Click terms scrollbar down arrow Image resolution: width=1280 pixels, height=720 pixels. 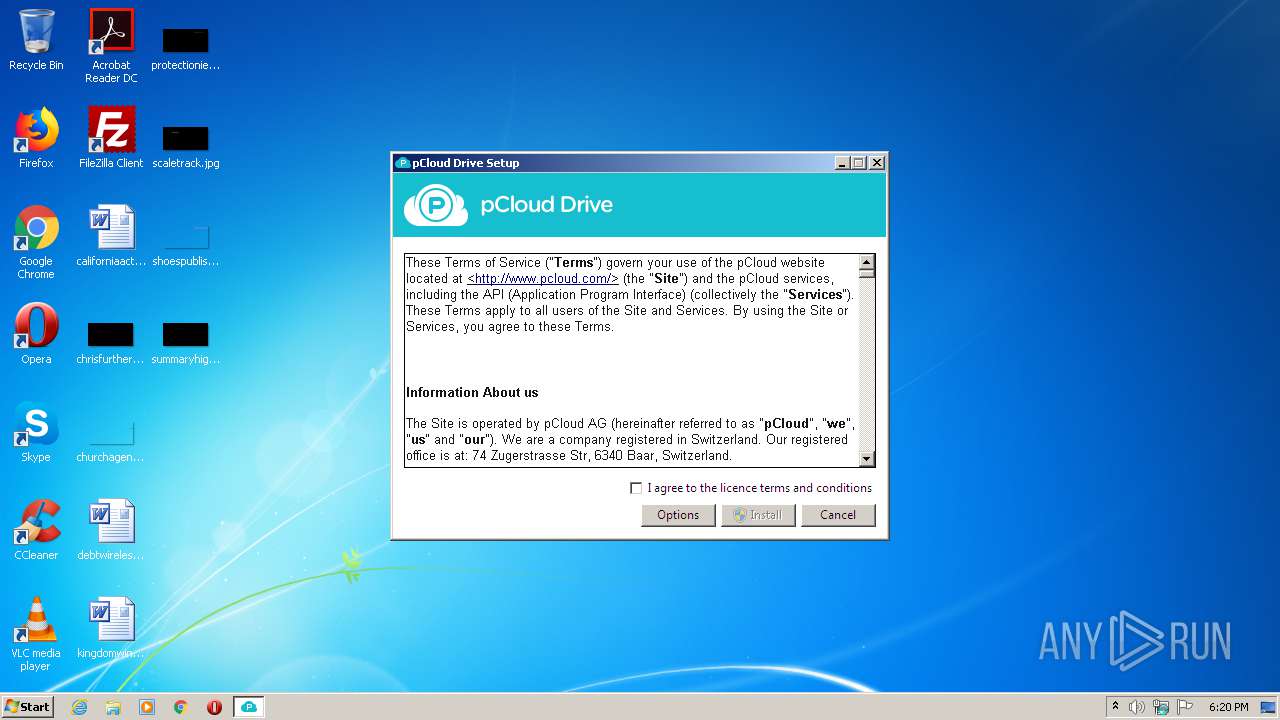click(867, 459)
